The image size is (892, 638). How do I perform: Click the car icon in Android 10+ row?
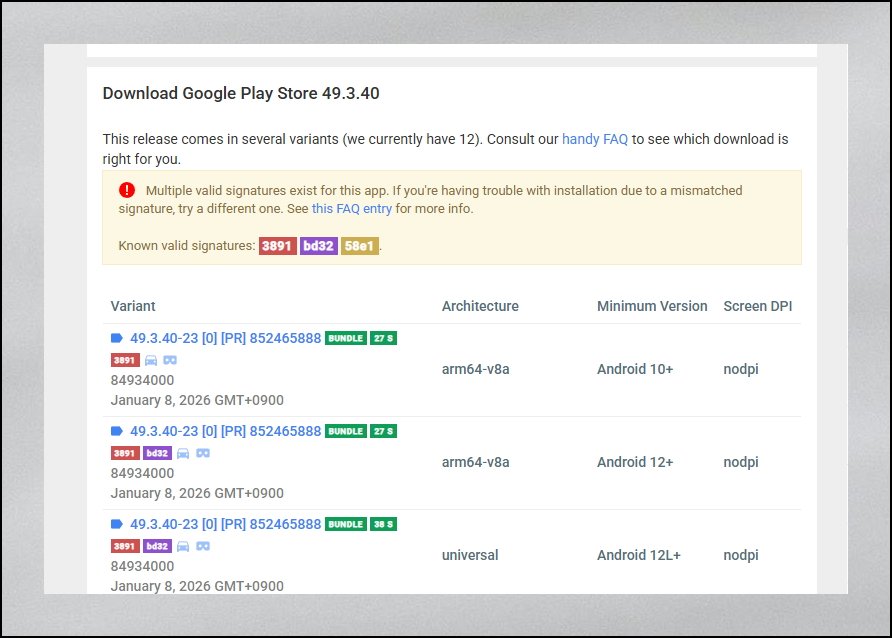(151, 360)
